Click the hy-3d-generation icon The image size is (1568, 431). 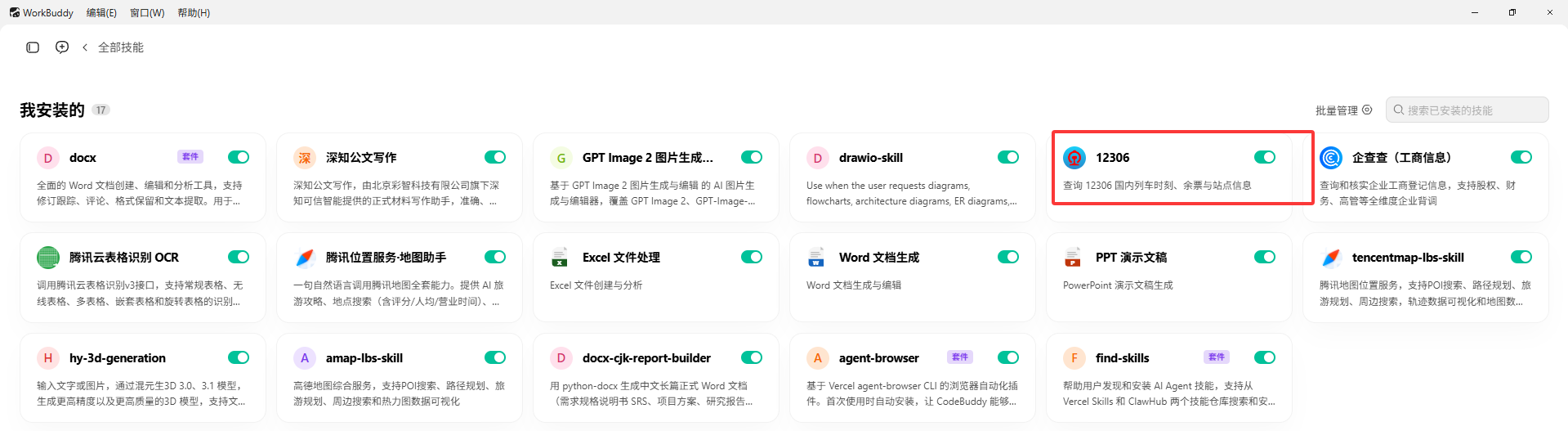48,358
